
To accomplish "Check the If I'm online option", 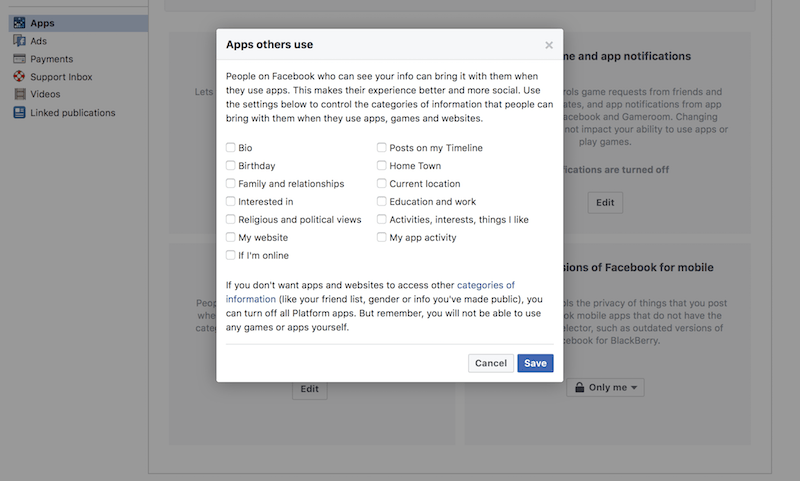I will pyautogui.click(x=231, y=255).
